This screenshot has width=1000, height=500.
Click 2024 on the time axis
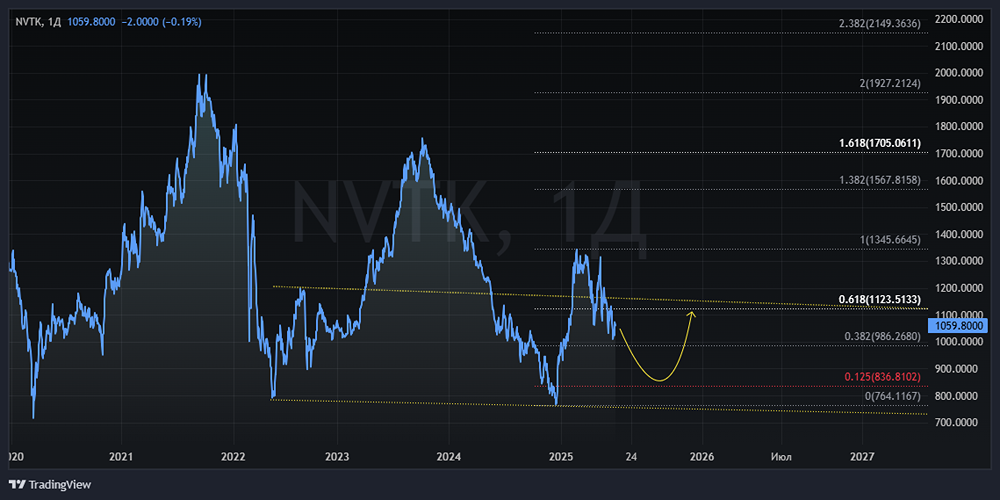tap(448, 457)
